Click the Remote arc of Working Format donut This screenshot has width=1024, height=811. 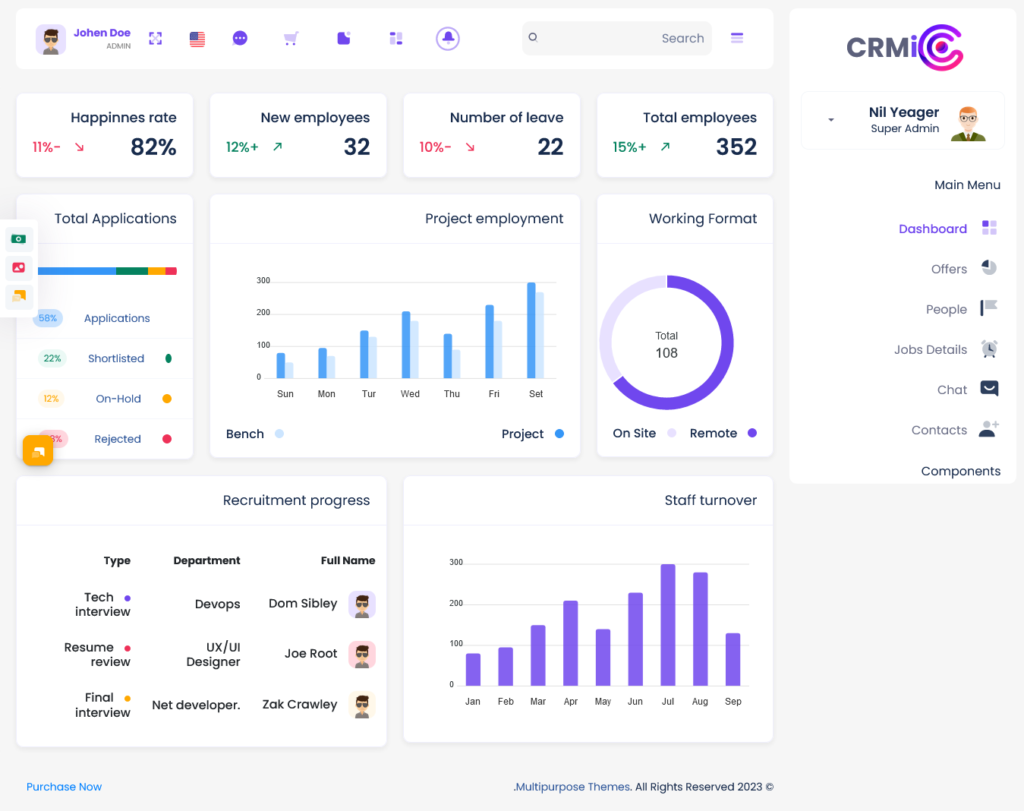coord(727,343)
